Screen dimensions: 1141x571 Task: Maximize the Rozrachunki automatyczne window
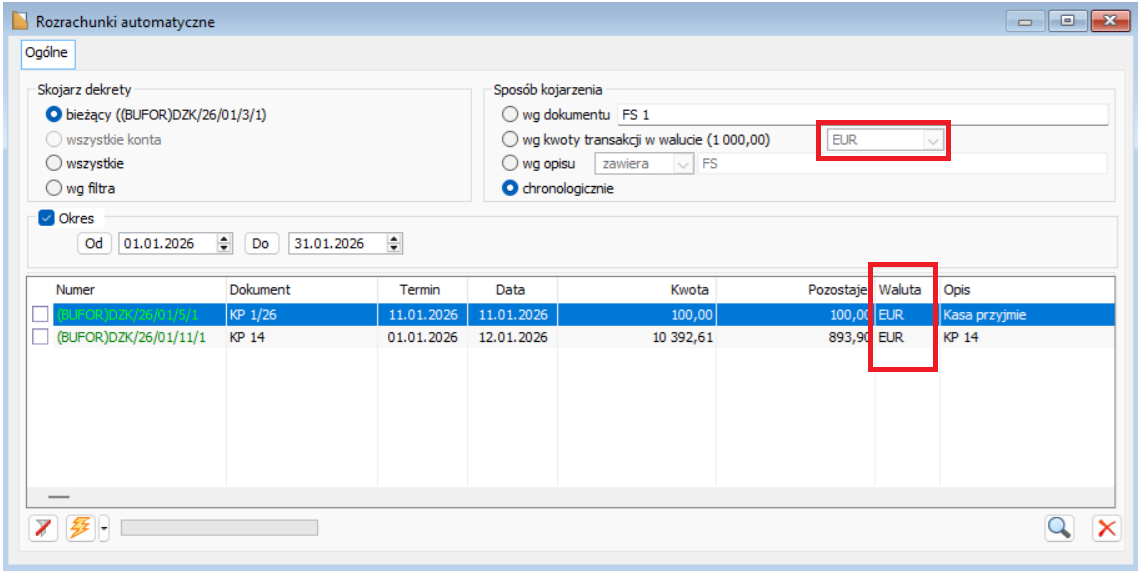pyautogui.click(x=1068, y=21)
